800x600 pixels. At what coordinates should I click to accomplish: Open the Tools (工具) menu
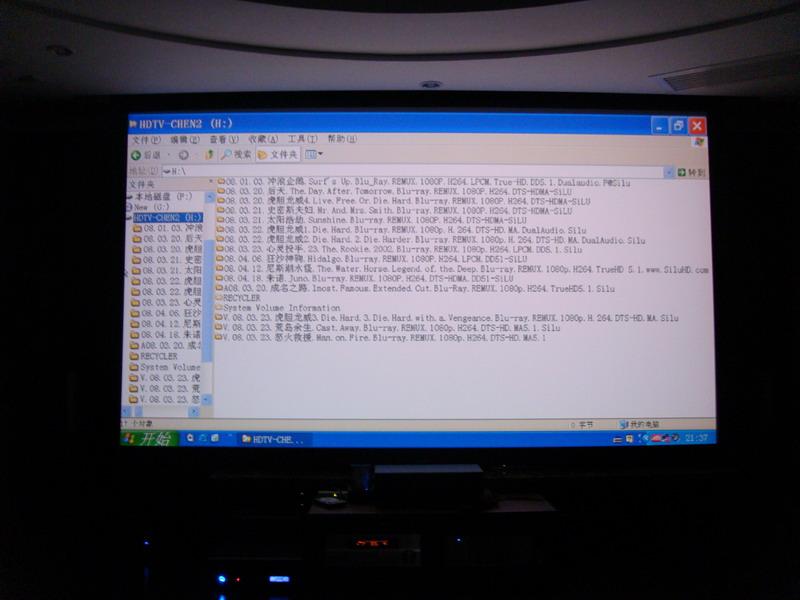click(302, 139)
